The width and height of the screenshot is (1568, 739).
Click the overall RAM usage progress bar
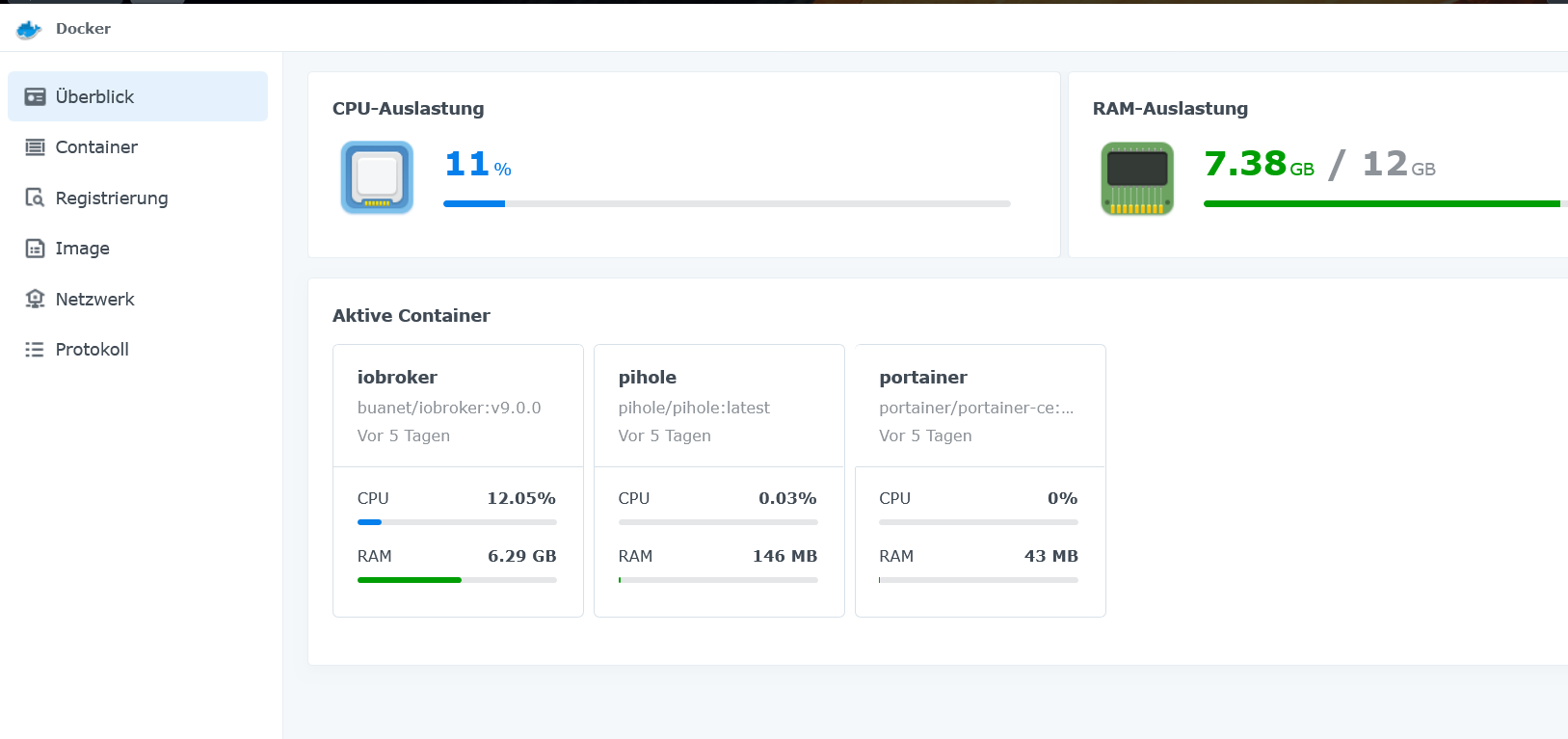[1386, 203]
